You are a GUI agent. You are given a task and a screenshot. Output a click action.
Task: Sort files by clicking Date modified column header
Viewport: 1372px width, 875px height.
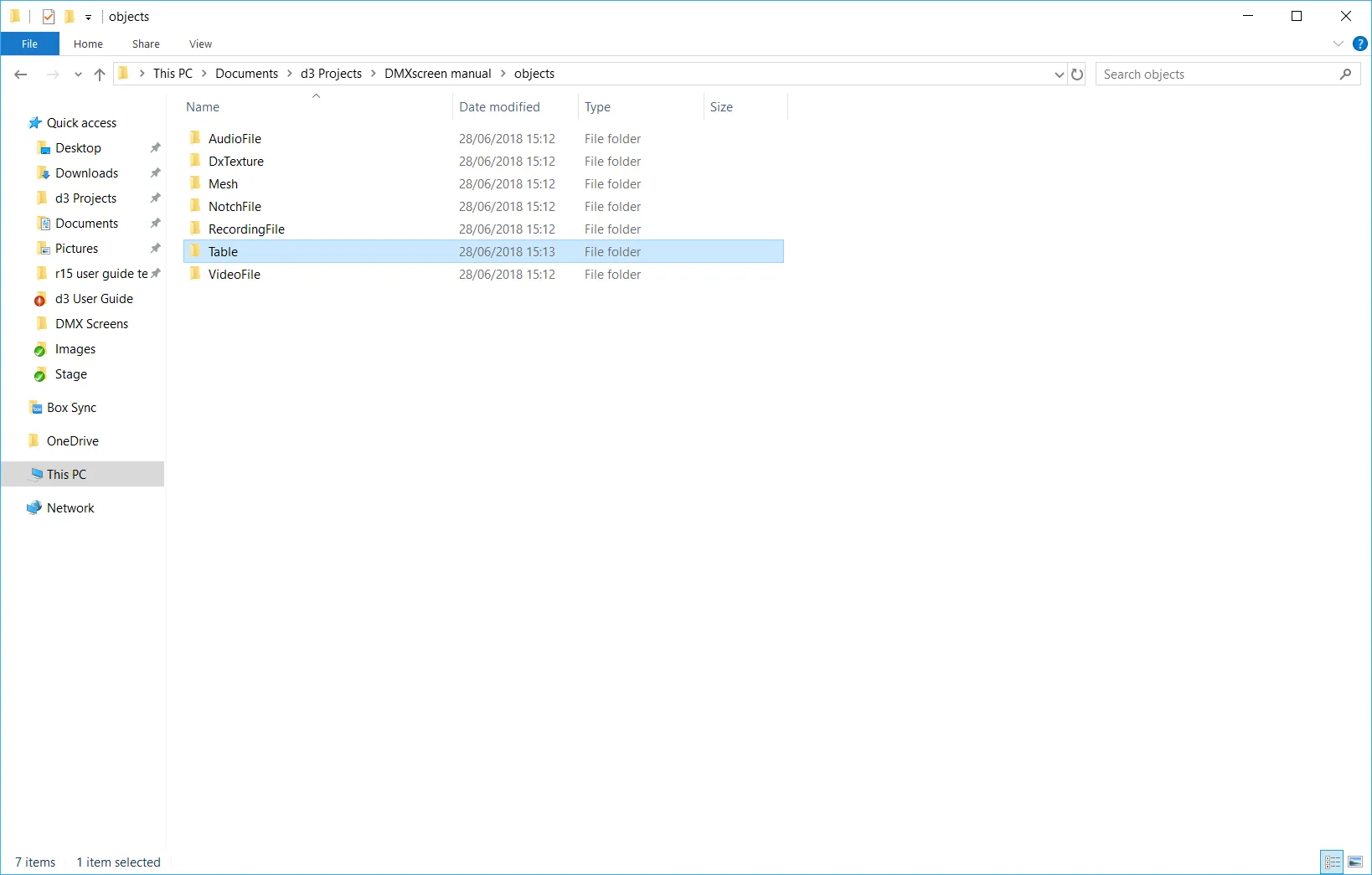pyautogui.click(x=499, y=106)
